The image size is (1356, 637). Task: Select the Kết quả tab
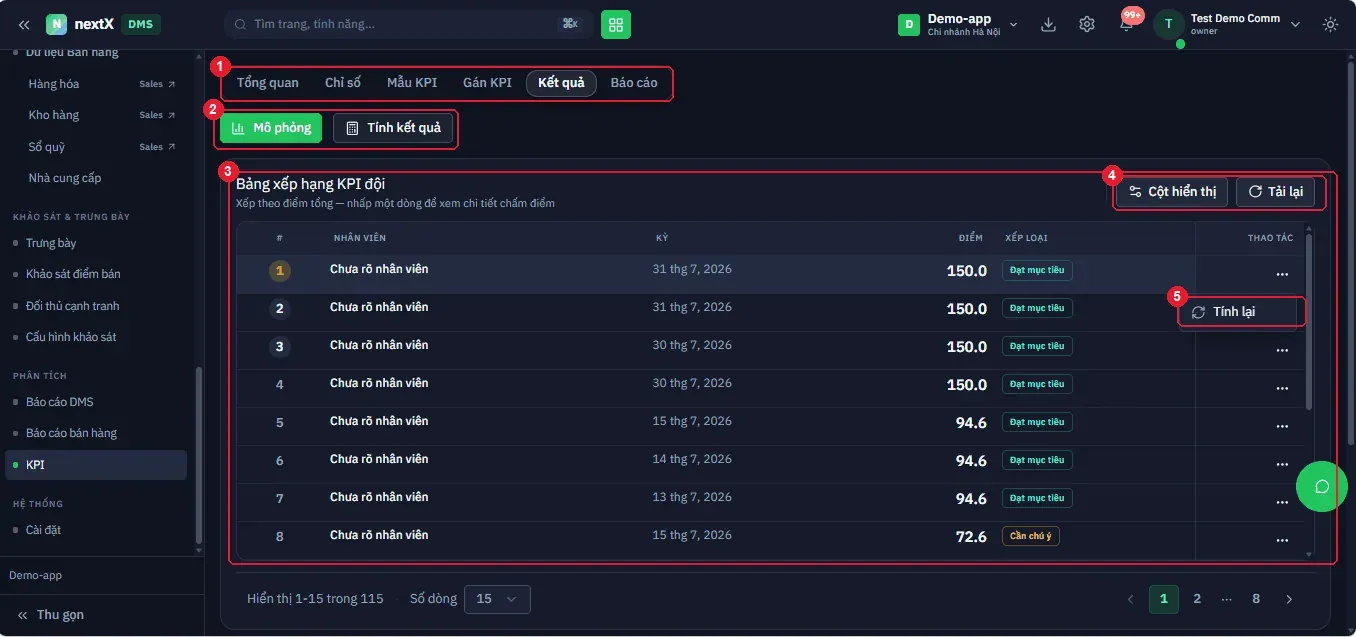click(561, 83)
